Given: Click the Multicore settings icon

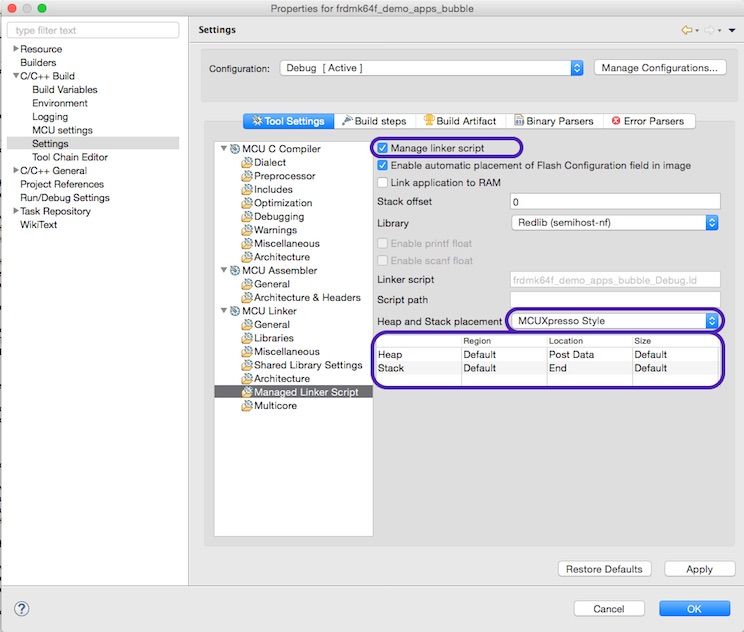Looking at the screenshot, I should point(247,406).
